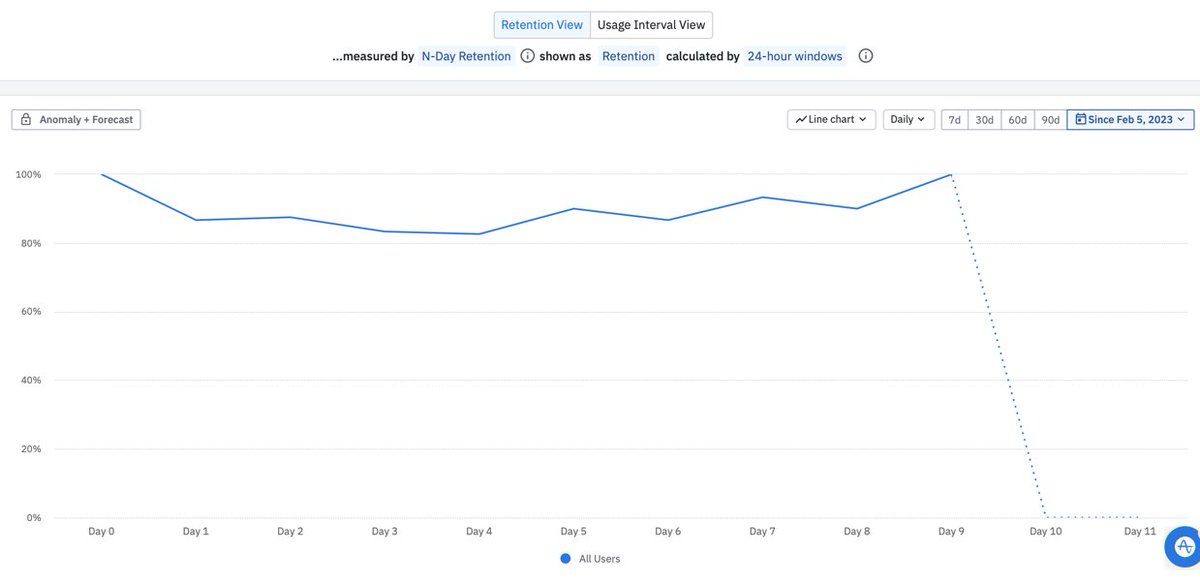This screenshot has width=1200, height=584.
Task: Click the Day 9 peak on retention line
Action: 950,175
